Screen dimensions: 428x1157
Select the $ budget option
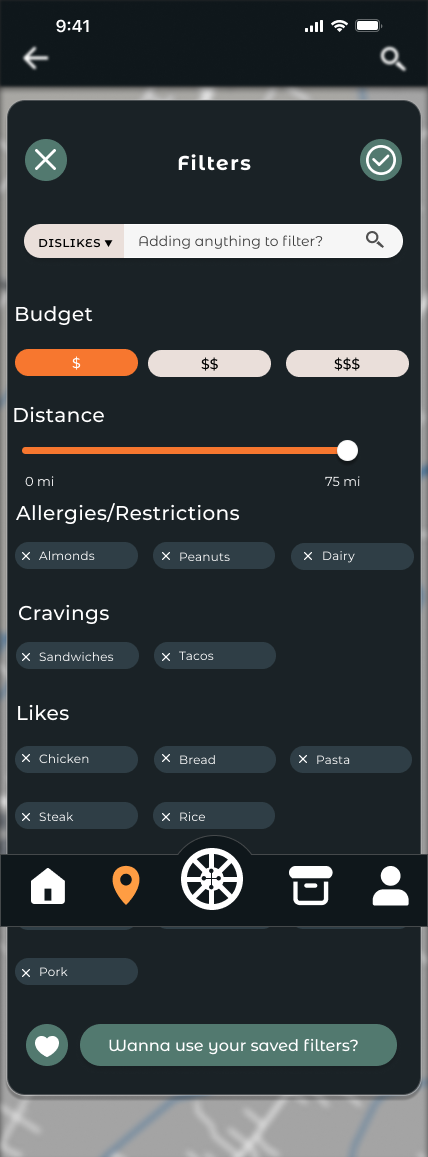(77, 363)
